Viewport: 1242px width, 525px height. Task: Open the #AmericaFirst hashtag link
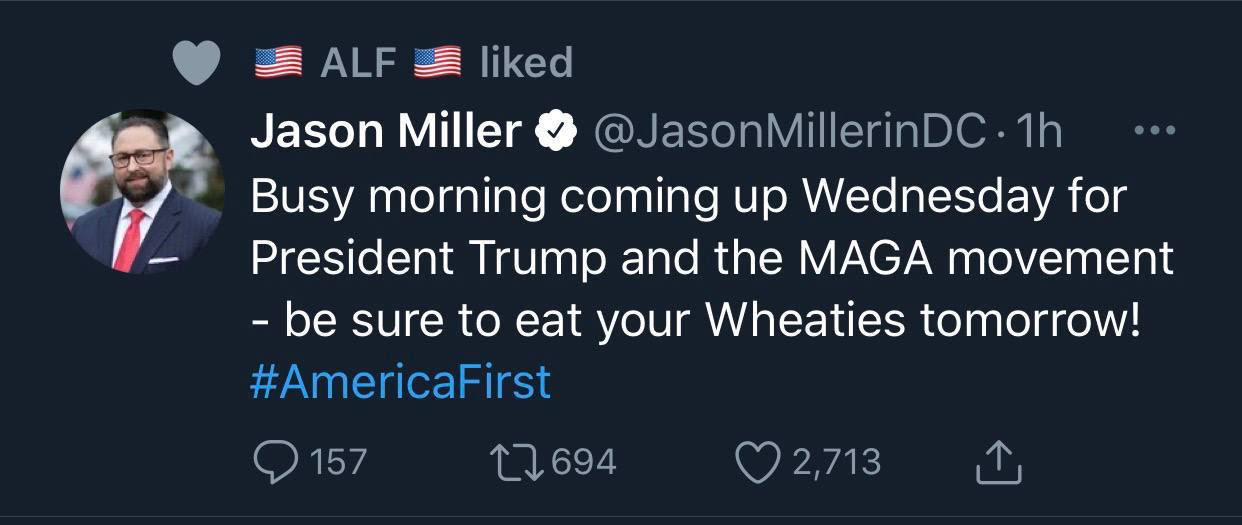[x=400, y=382]
